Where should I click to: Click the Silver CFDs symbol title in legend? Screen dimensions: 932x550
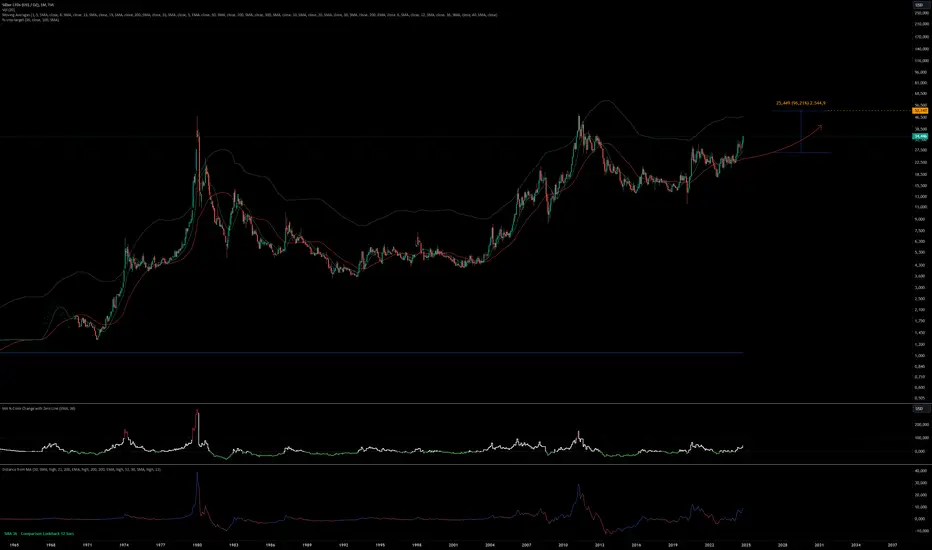click(28, 5)
